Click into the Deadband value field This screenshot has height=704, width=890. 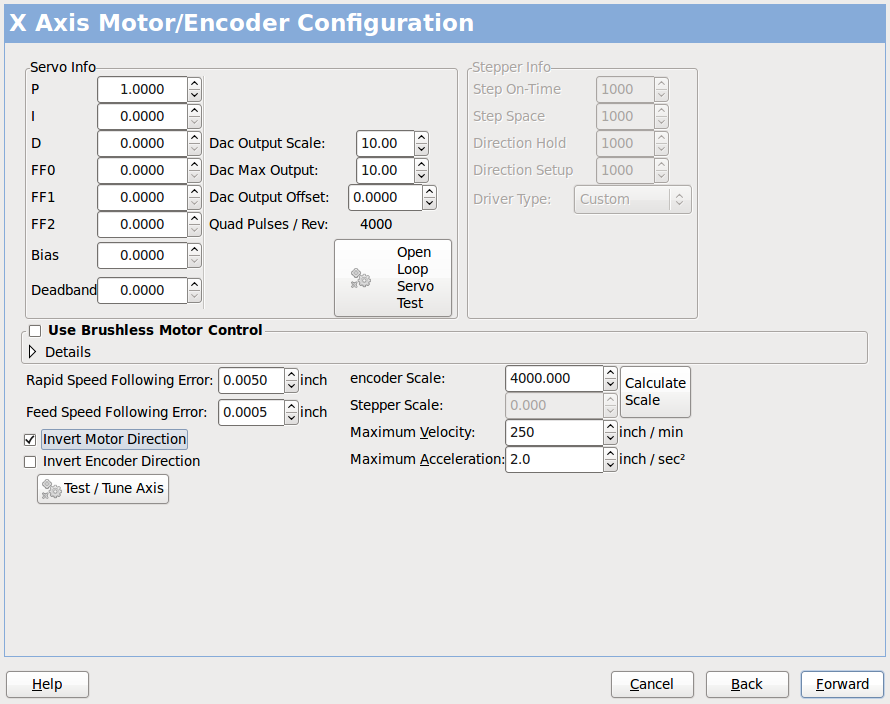point(140,290)
